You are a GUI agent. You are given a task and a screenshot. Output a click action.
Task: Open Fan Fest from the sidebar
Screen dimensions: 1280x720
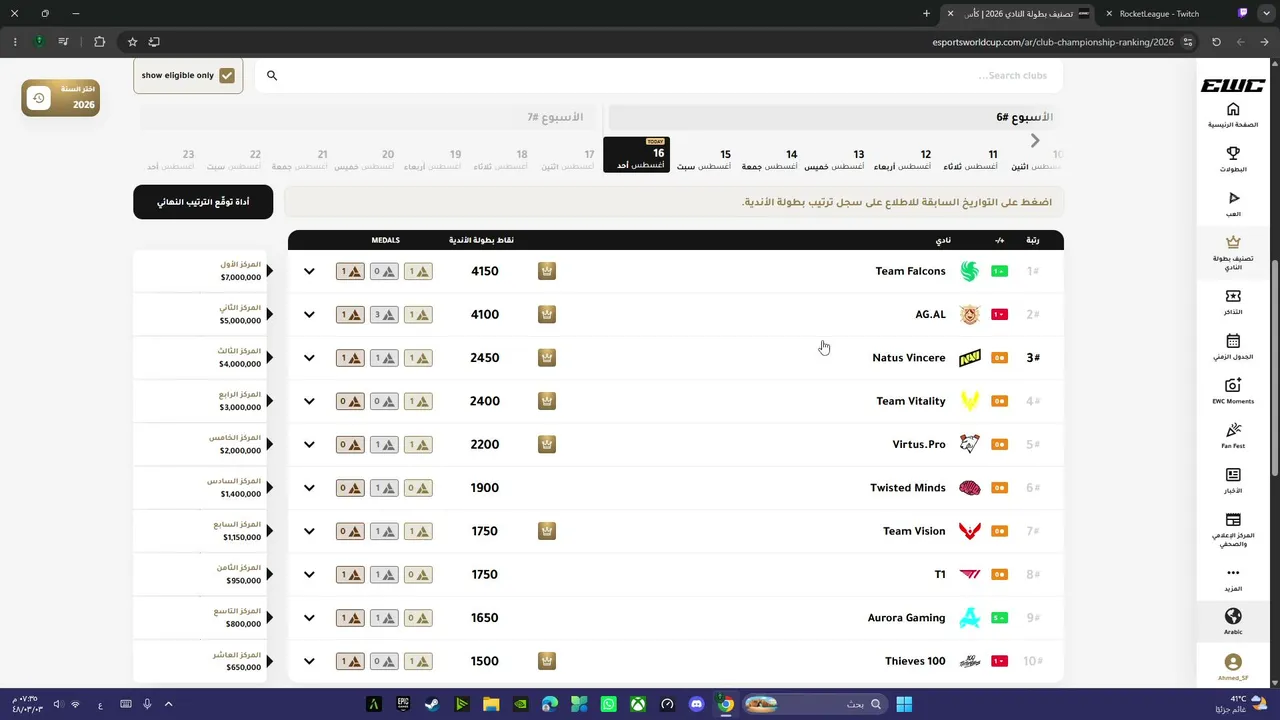[x=1233, y=435]
